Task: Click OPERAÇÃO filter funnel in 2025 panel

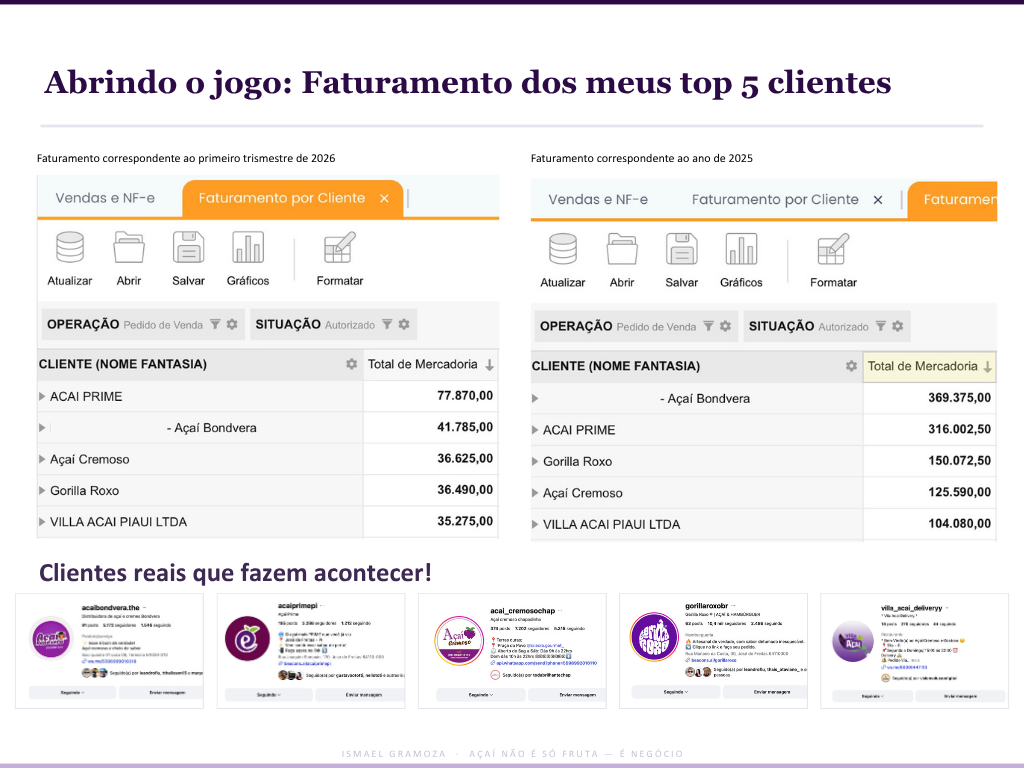Action: coord(709,326)
